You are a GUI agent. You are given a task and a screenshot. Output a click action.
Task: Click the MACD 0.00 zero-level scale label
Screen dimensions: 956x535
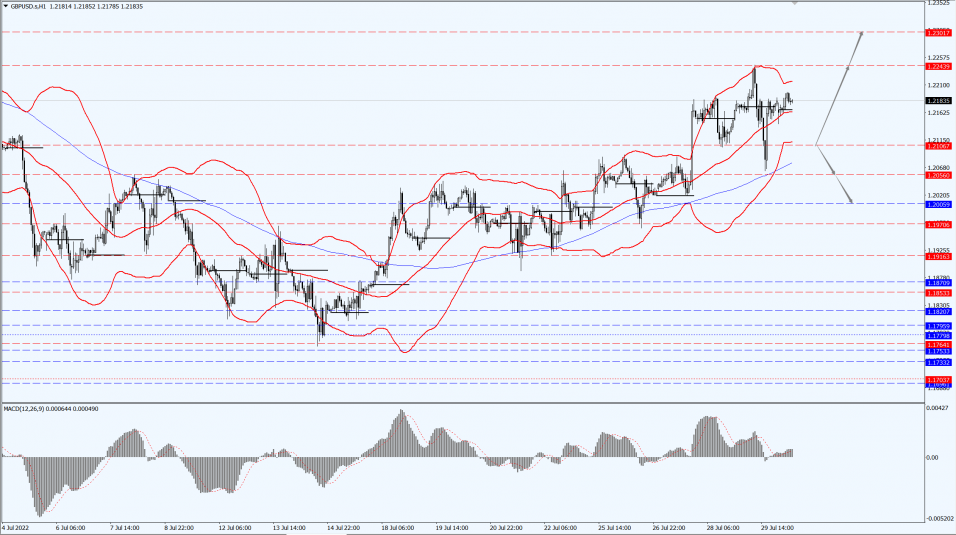coord(933,457)
